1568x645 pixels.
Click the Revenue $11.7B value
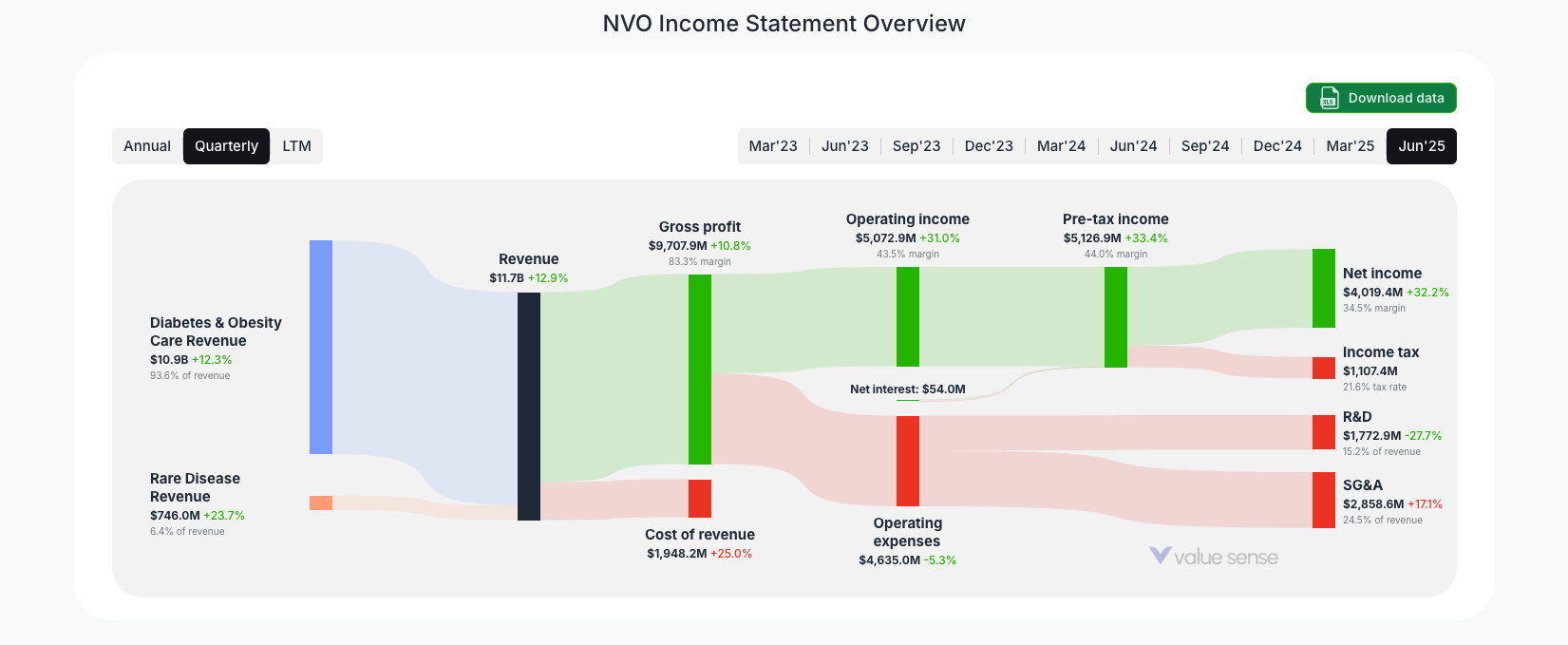506,278
